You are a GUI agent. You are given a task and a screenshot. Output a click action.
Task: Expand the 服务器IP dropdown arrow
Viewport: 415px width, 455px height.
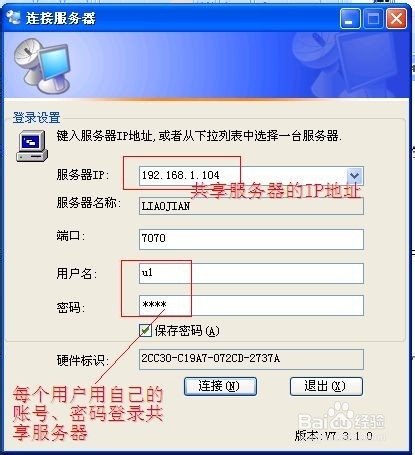(354, 175)
